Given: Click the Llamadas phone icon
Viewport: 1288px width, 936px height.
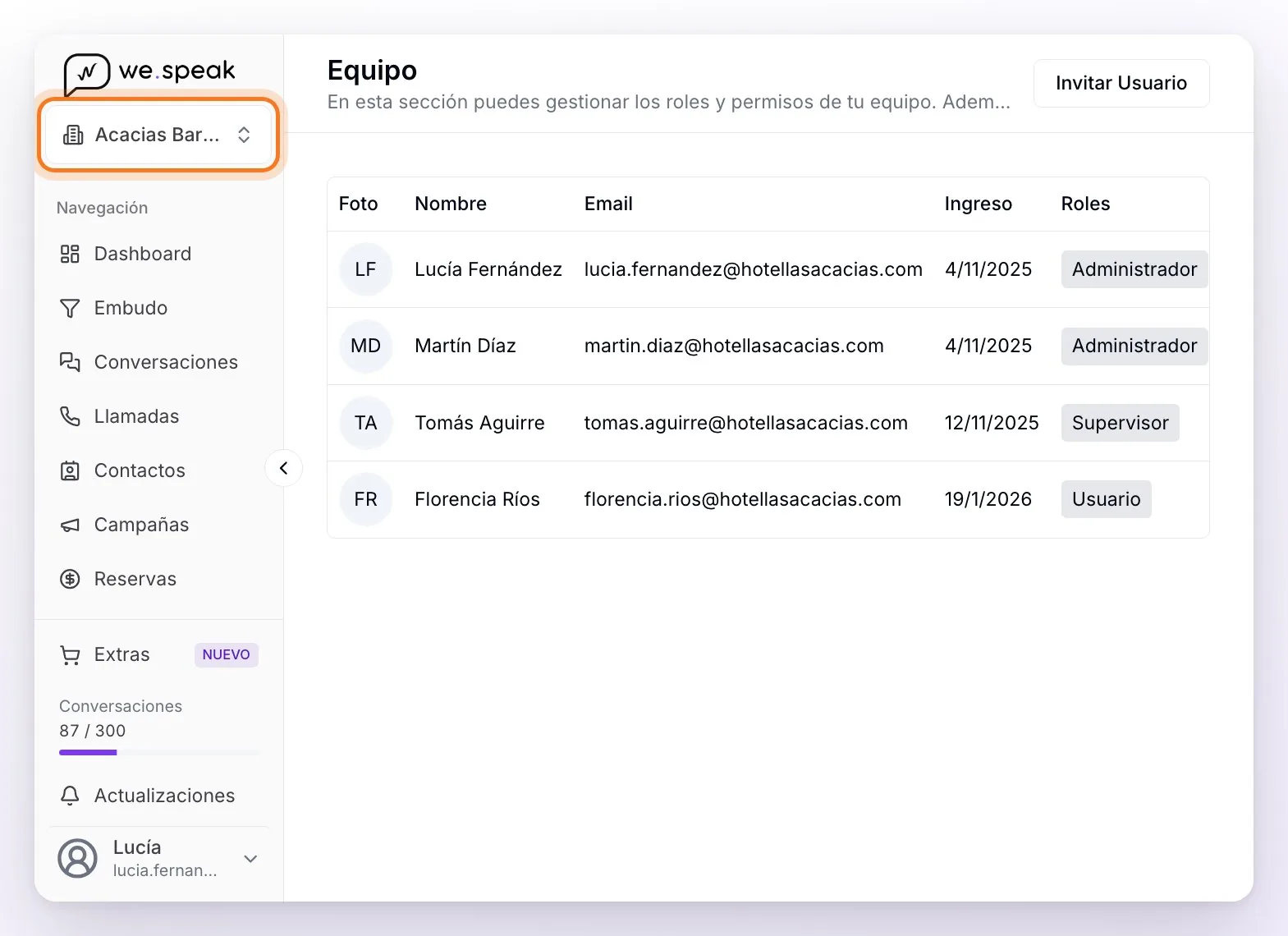Looking at the screenshot, I should [x=70, y=416].
